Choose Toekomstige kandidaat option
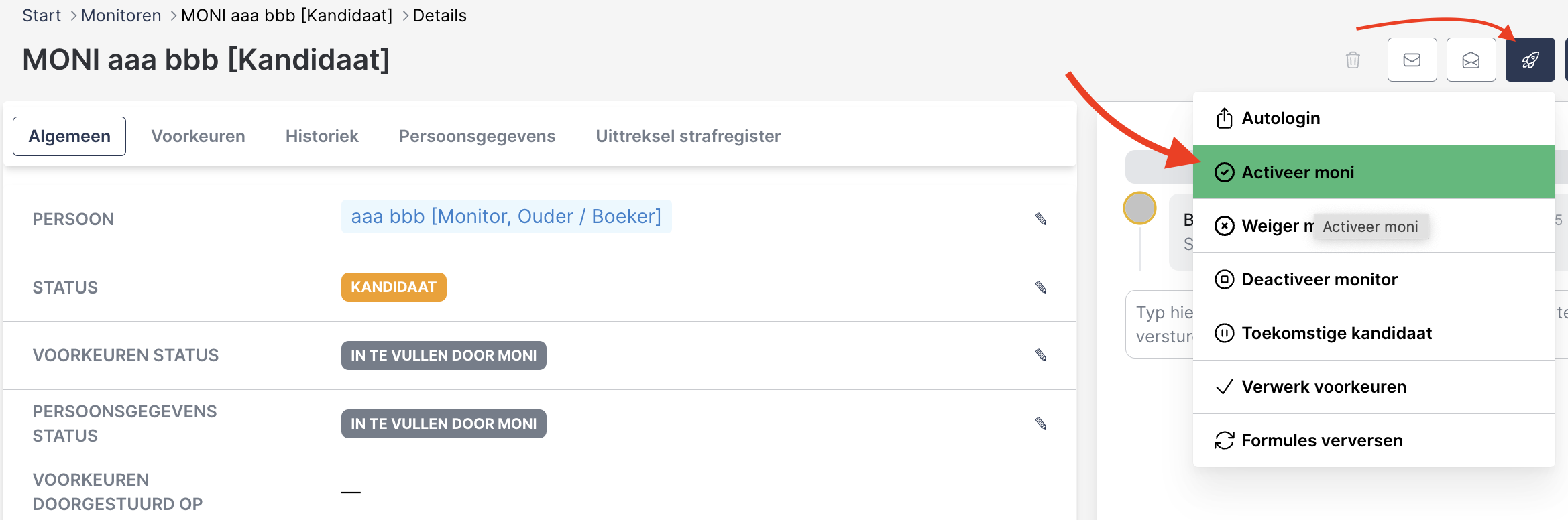 pyautogui.click(x=1336, y=333)
